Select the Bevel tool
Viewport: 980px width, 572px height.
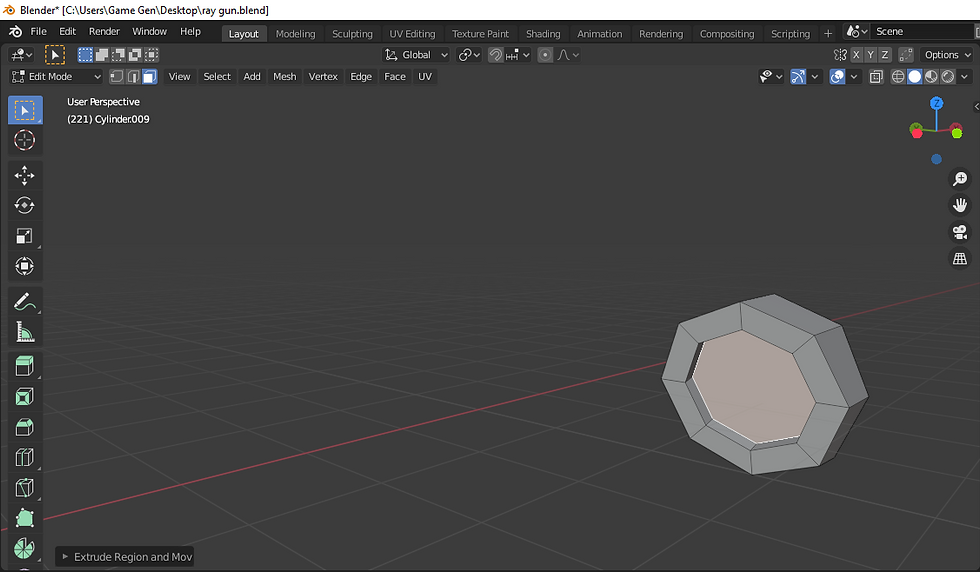pos(25,428)
